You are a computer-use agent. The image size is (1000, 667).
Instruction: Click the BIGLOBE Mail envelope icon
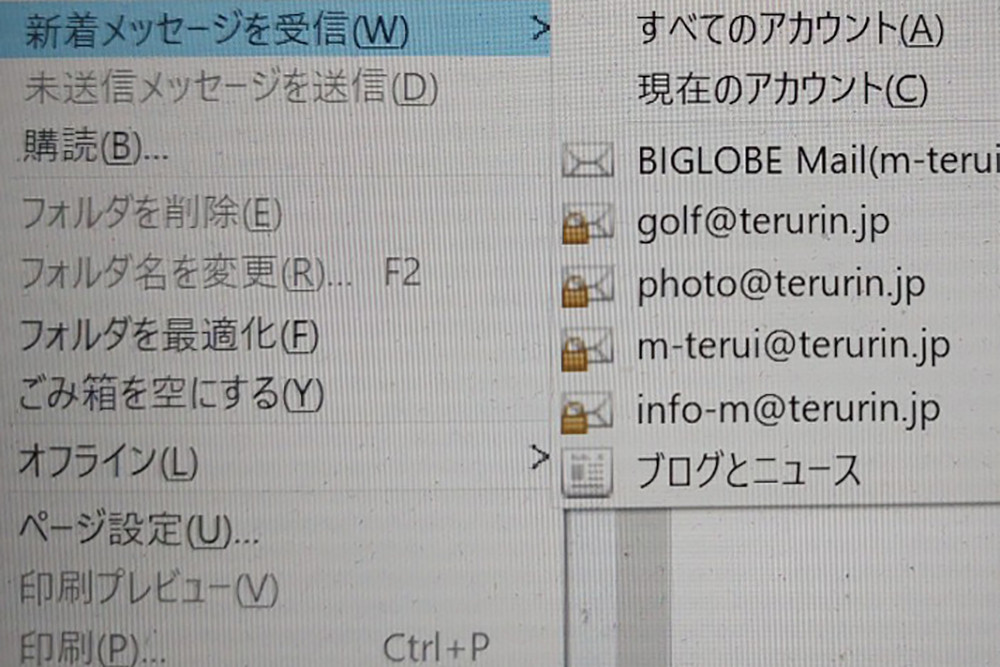tap(588, 161)
